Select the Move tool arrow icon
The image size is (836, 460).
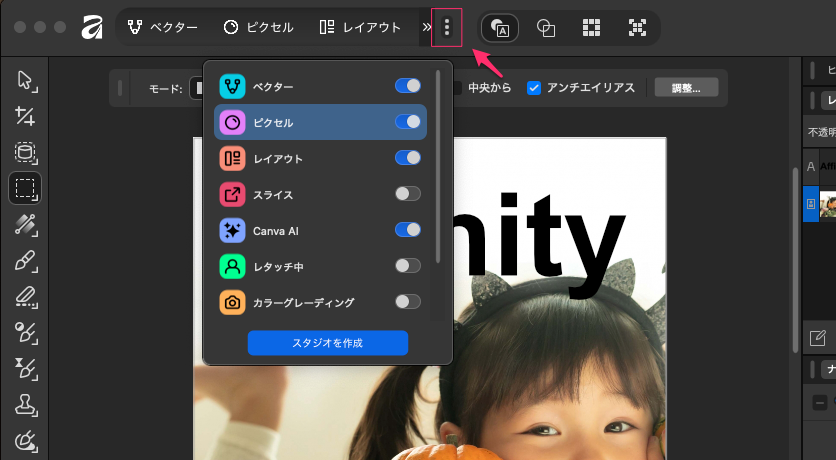25,81
